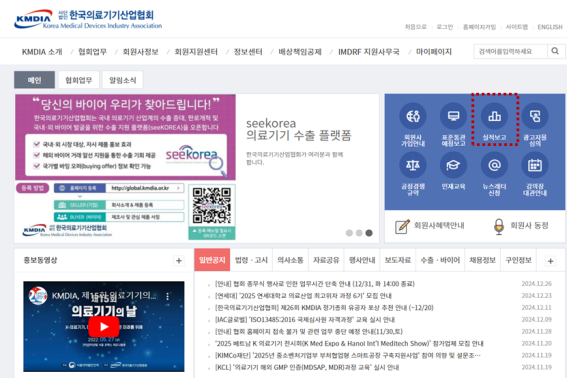Click the plus icon after 구인정보 tab

(550, 261)
